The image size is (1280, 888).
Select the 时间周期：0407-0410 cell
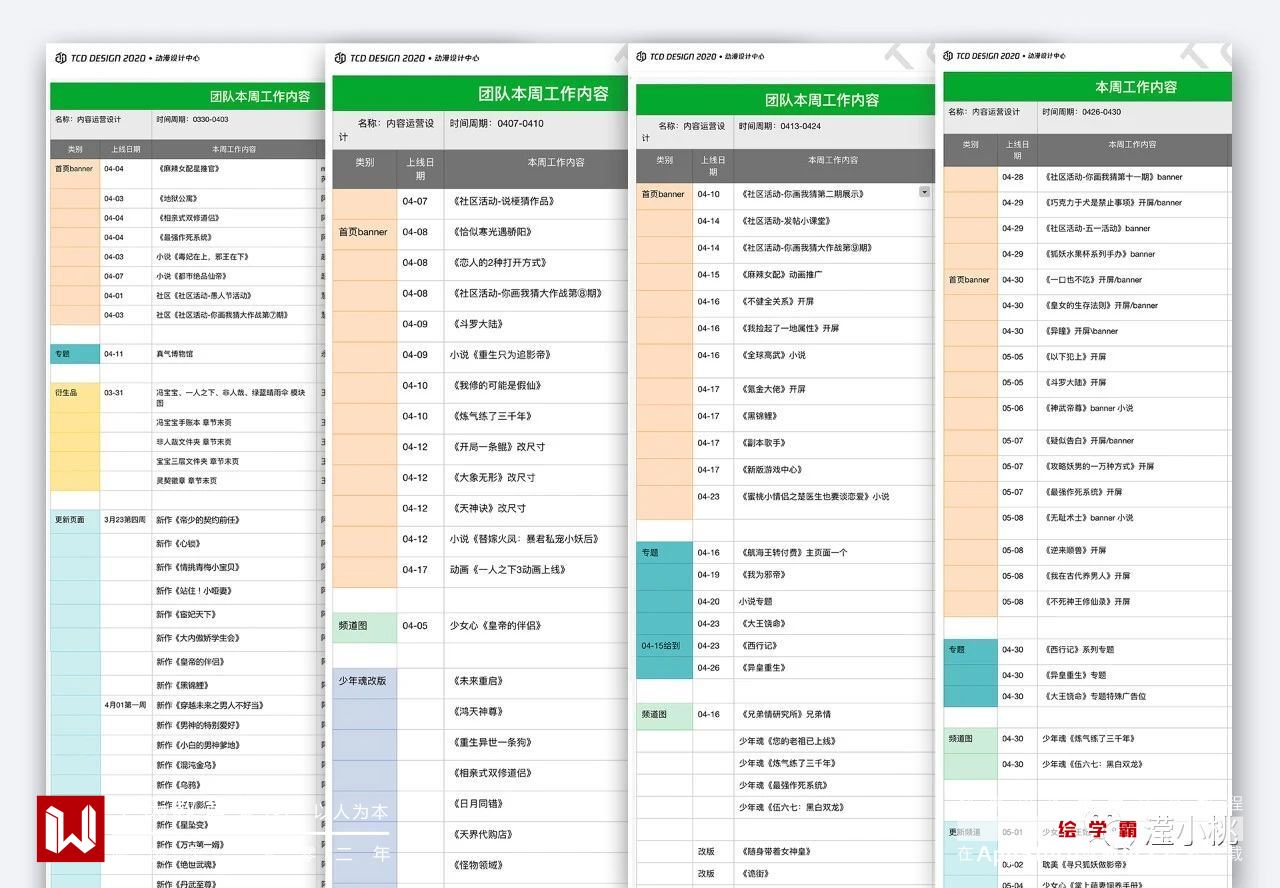(x=536, y=130)
